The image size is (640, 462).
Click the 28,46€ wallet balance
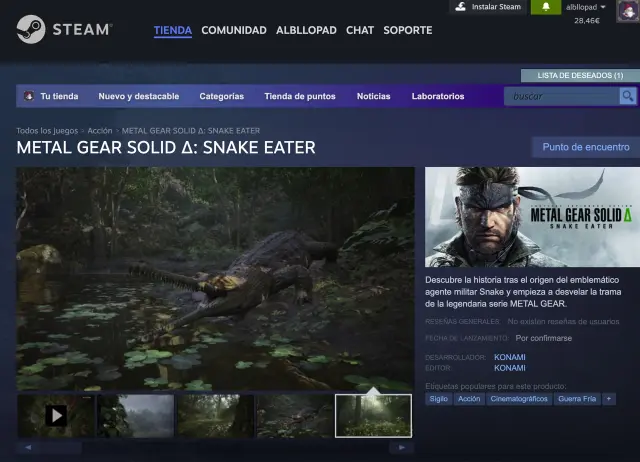click(587, 20)
